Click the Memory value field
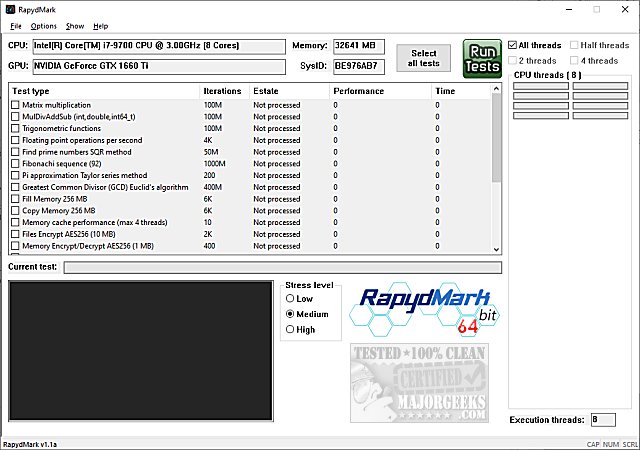 tap(359, 46)
